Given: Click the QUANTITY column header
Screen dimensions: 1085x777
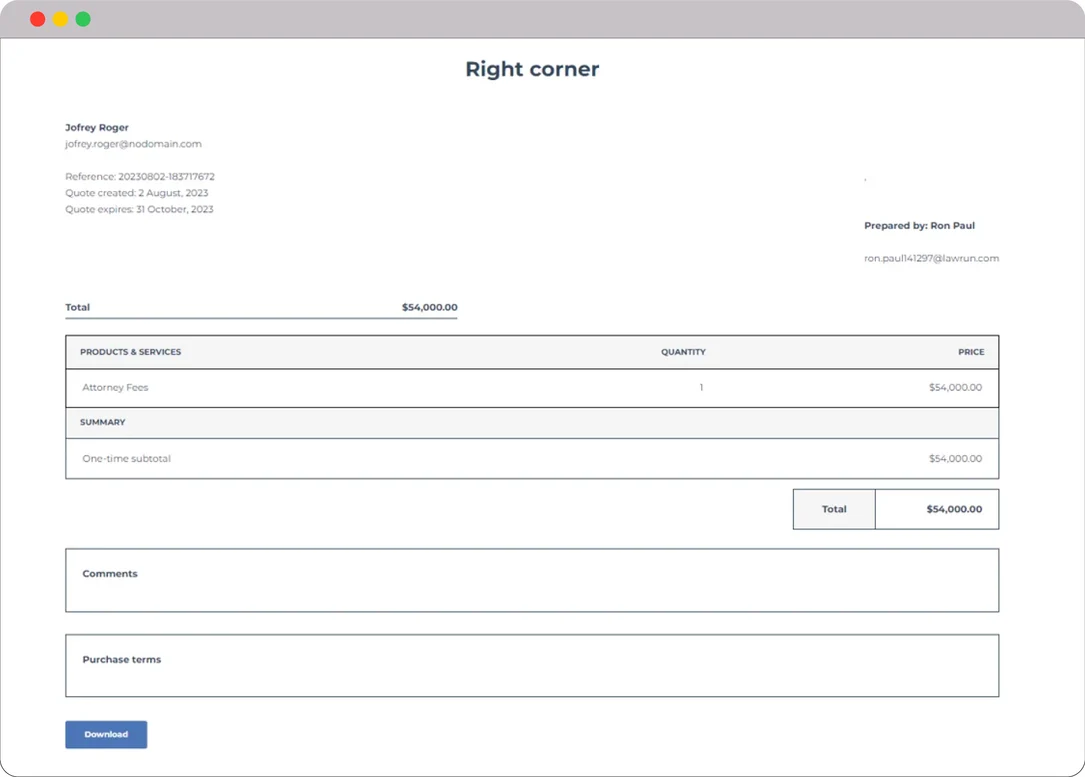Looking at the screenshot, I should click(x=683, y=351).
